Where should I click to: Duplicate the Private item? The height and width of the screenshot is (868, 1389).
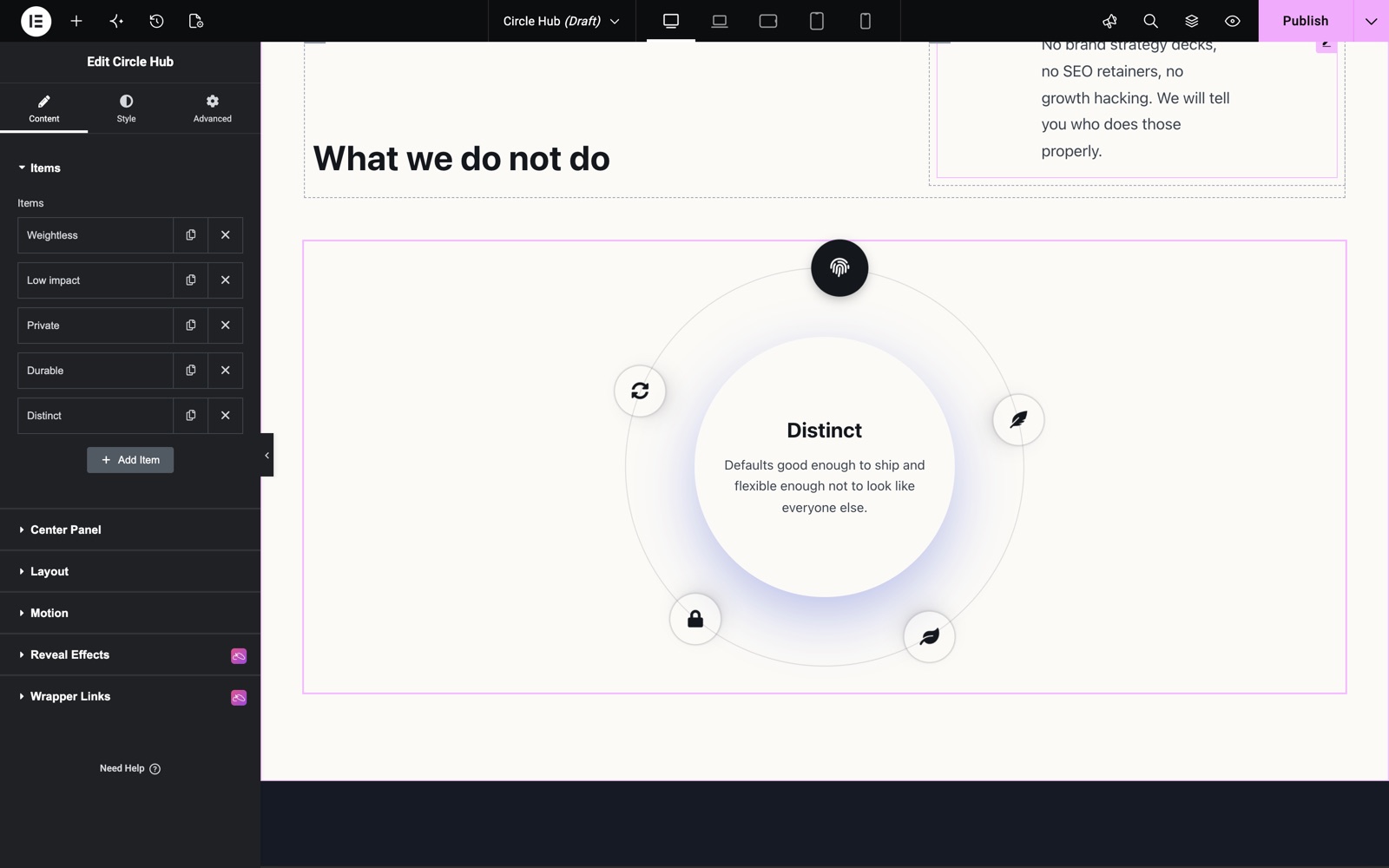pos(191,325)
